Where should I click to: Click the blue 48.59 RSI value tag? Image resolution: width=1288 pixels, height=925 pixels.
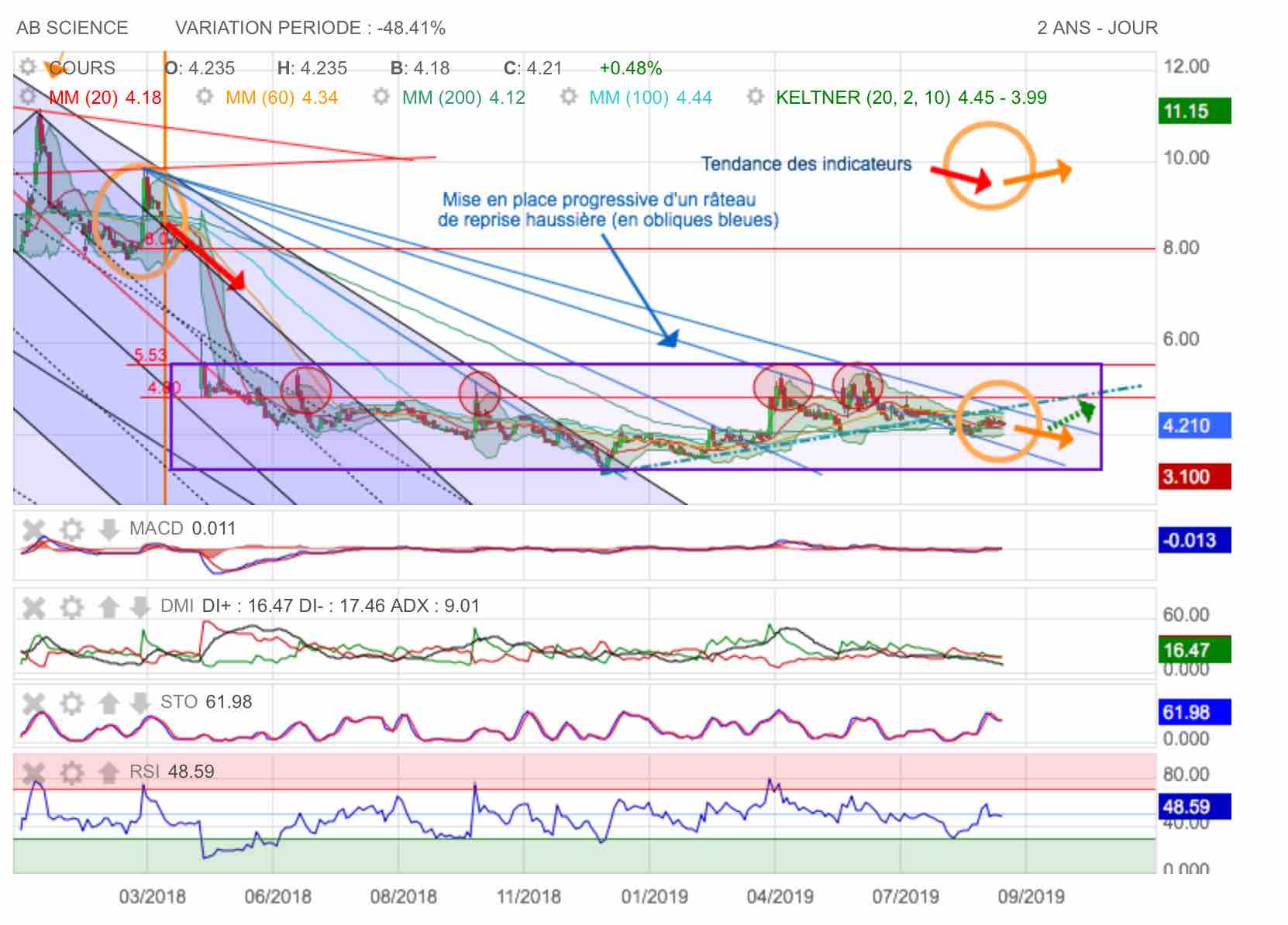1194,807
